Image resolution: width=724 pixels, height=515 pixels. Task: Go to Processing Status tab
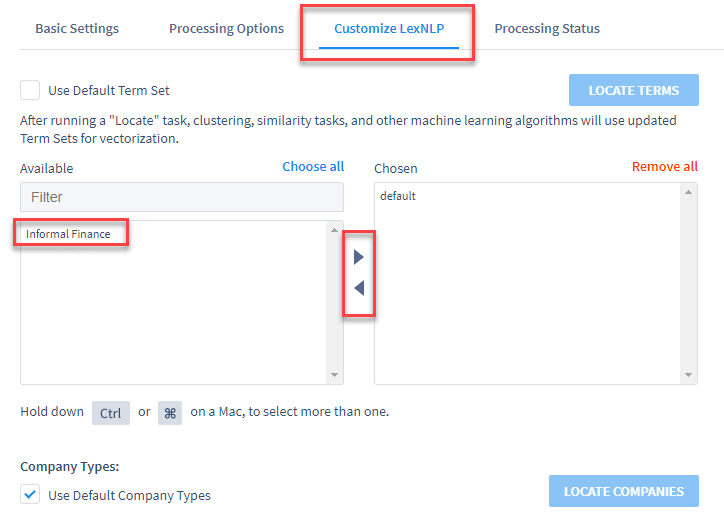pyautogui.click(x=547, y=29)
